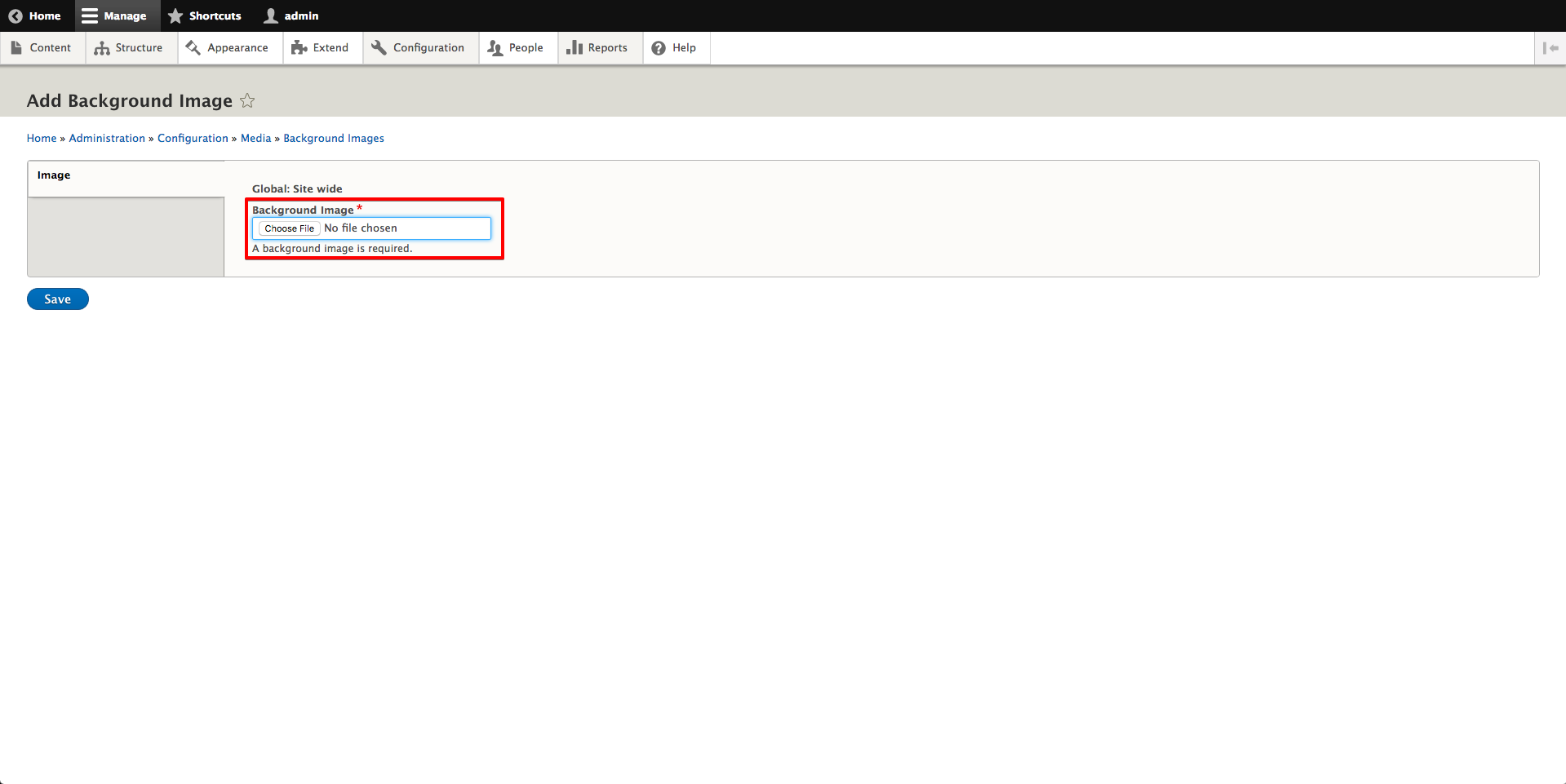Image resolution: width=1566 pixels, height=784 pixels.
Task: Open Shortcuts star menu
Action: pos(205,16)
